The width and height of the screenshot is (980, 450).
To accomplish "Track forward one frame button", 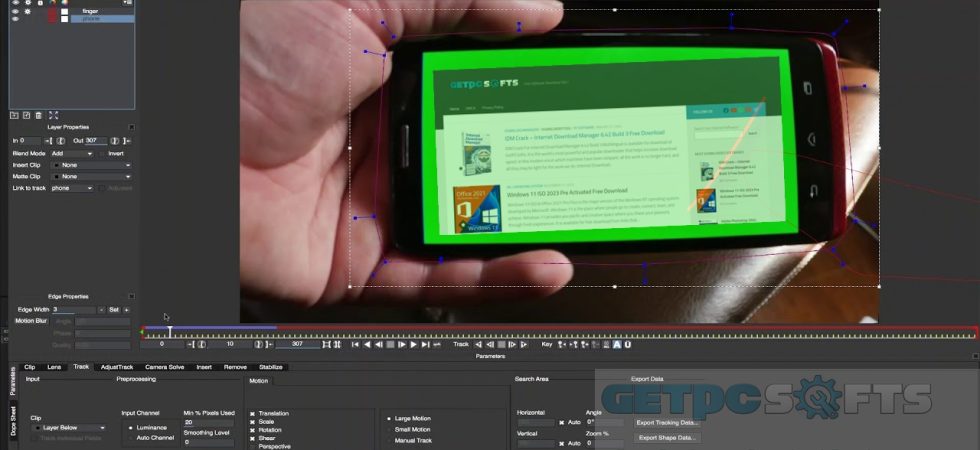I will click(512, 344).
